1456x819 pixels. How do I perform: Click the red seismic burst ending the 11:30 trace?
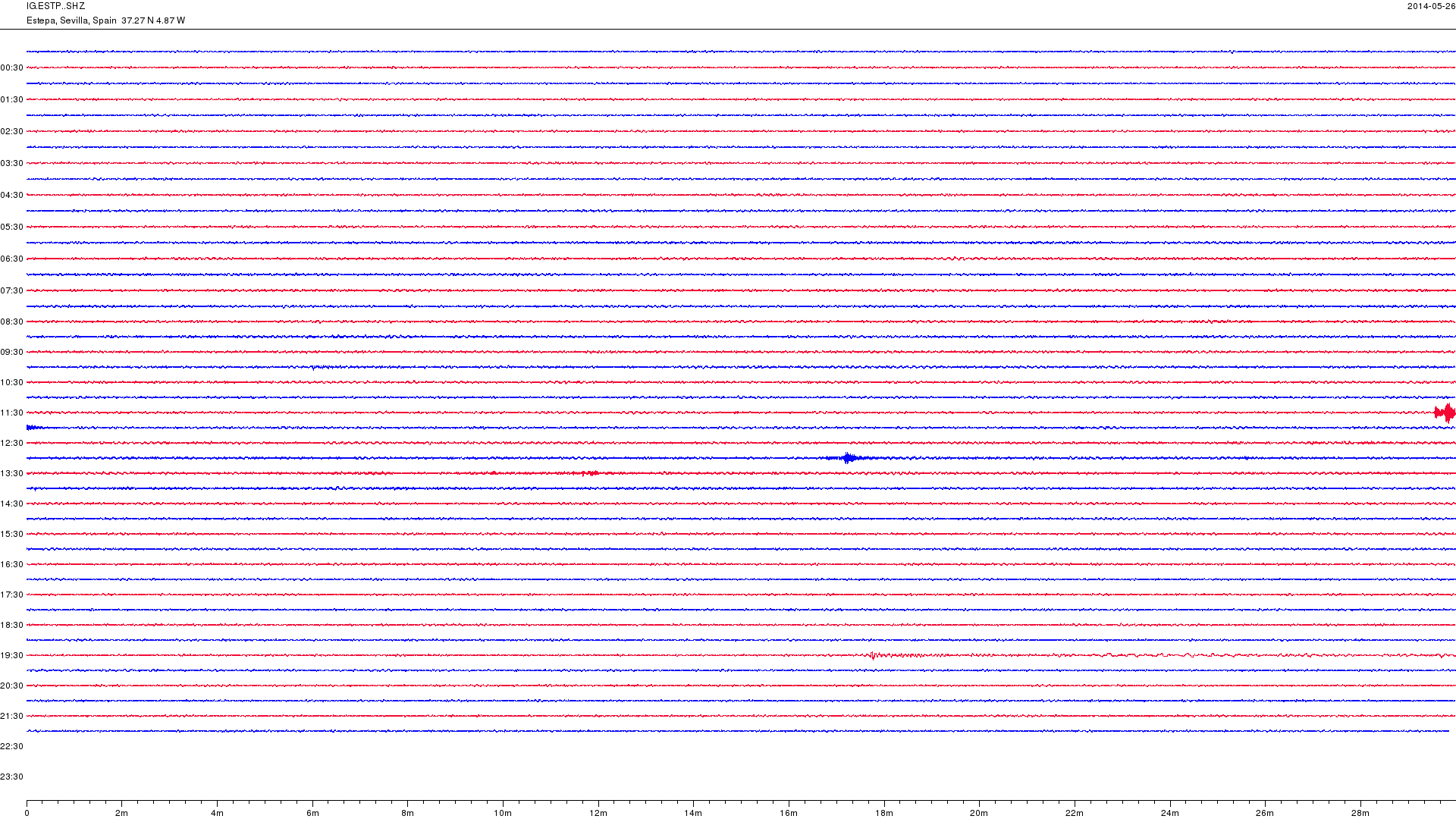click(1445, 413)
